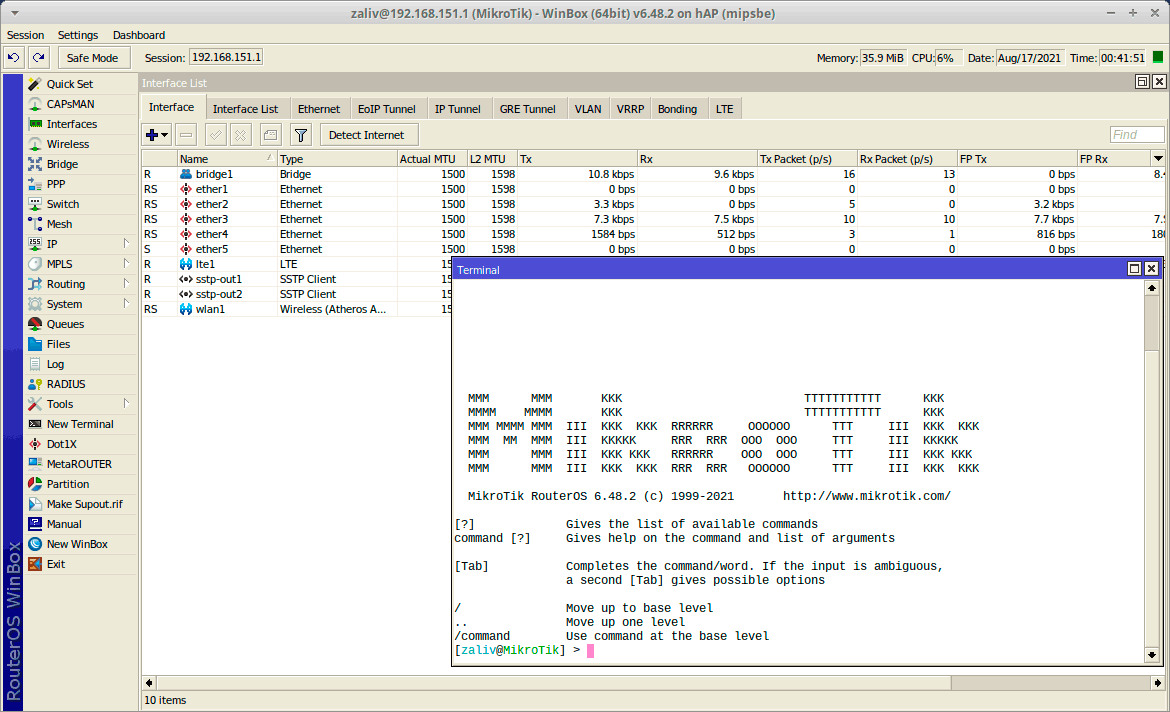Click the Filter funnel icon in toolbar
Image resolution: width=1170 pixels, height=712 pixels.
[300, 135]
